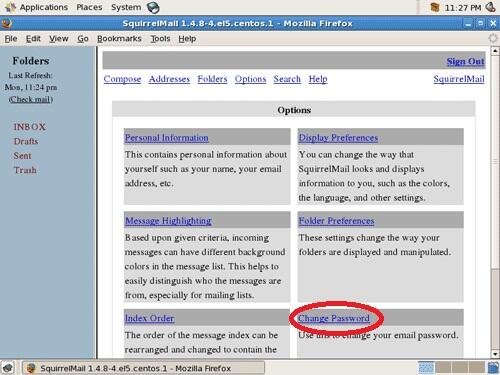Close the Firefox window
This screenshot has width=500, height=375.
coord(493,23)
